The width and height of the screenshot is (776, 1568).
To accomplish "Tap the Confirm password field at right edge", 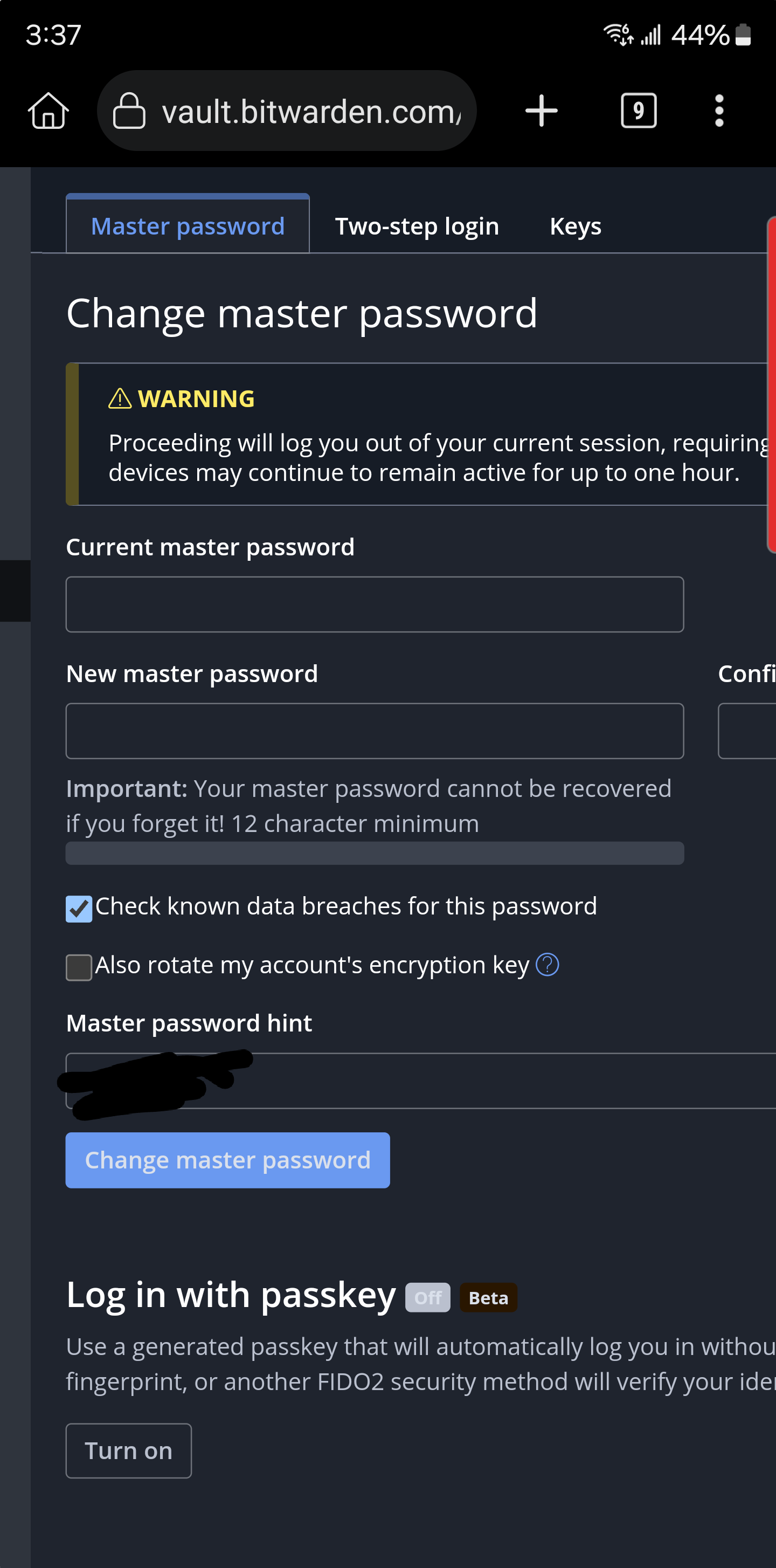I will tap(748, 731).
